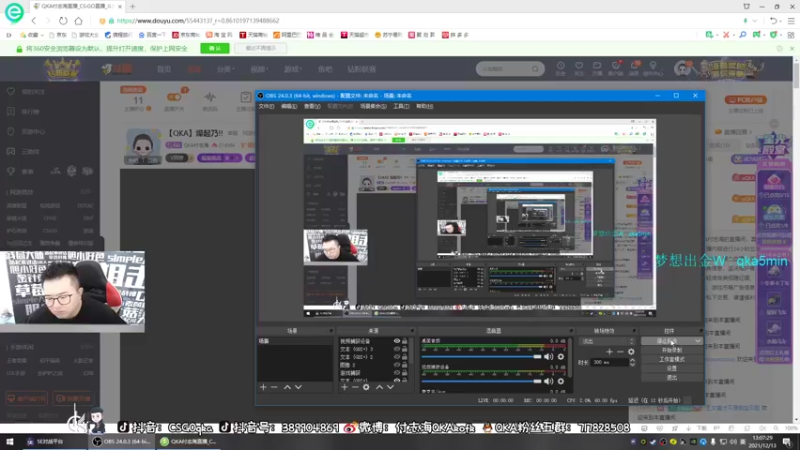800x450 pixels.
Task: Open a new browser tab
Action: click(x=132, y=6)
